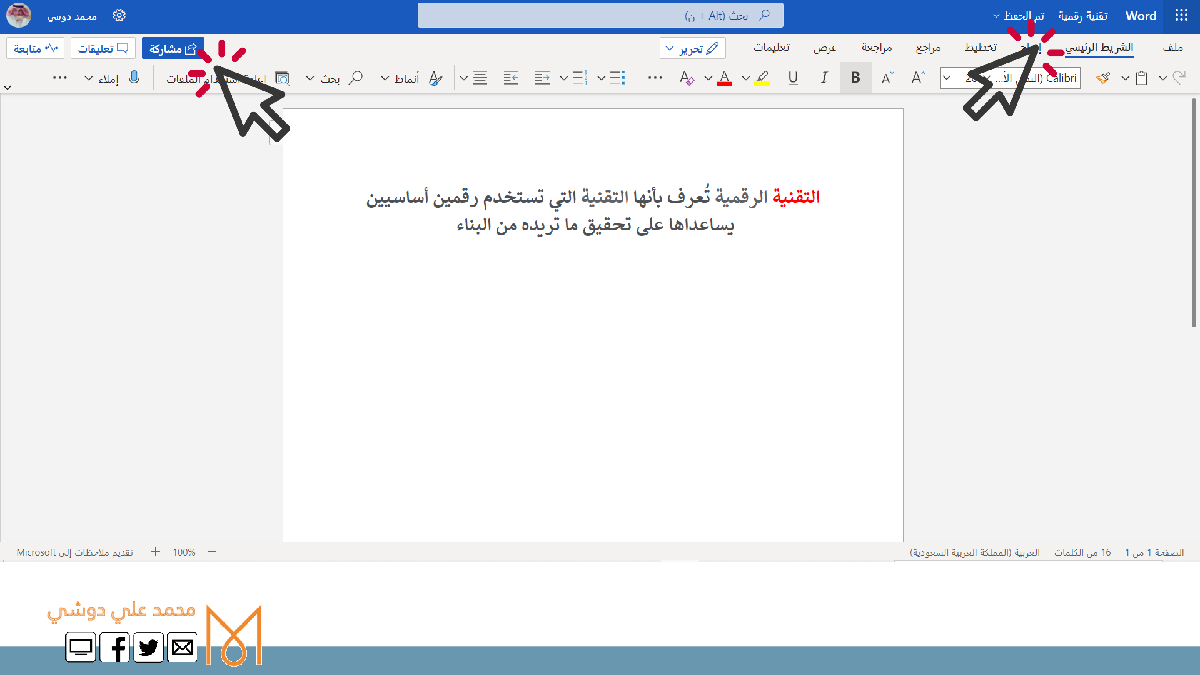Viewport: 1200px width, 675px height.
Task: Open settings gear in the title bar
Action: [119, 16]
